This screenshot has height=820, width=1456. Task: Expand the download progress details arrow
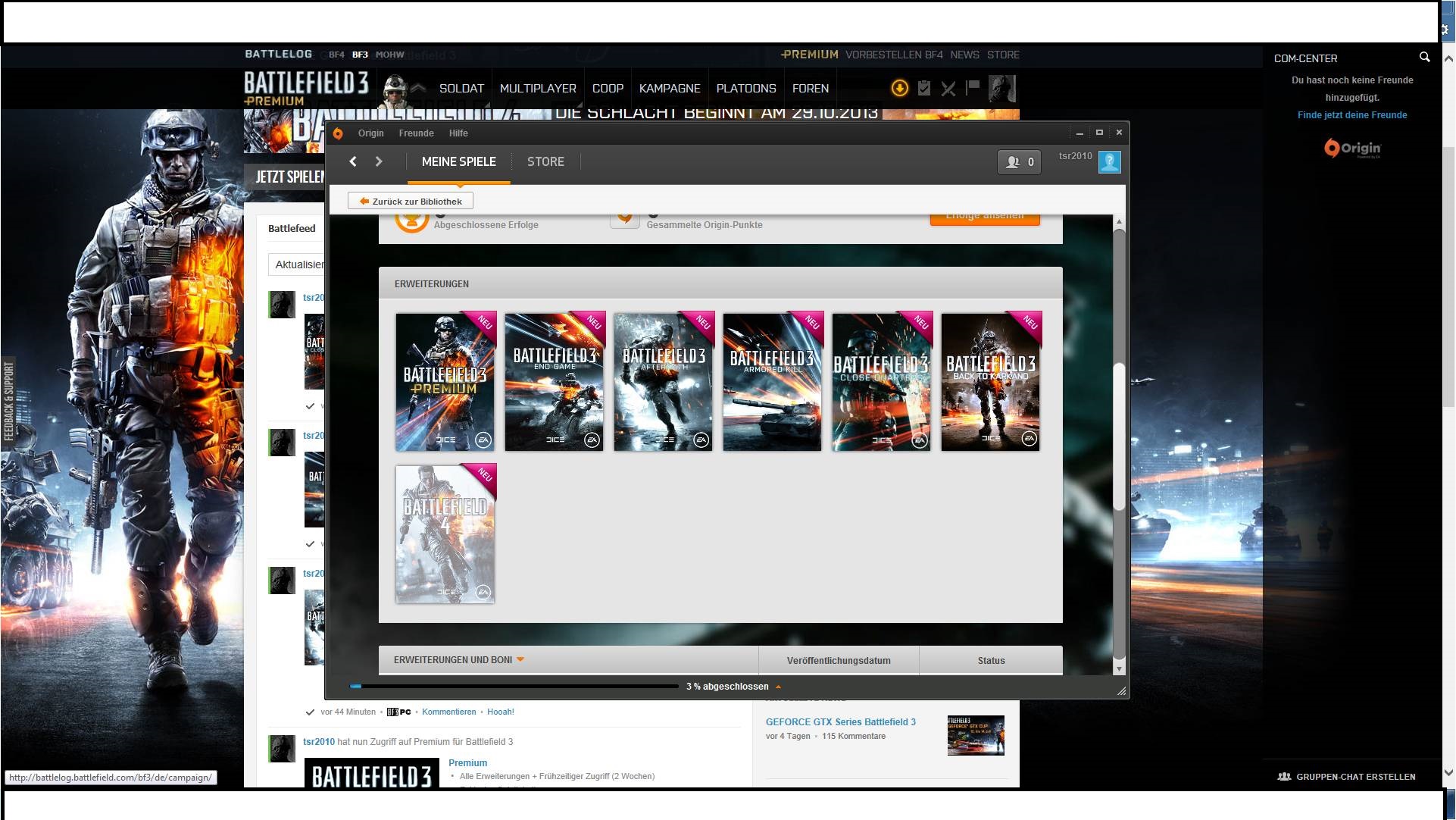(x=778, y=687)
